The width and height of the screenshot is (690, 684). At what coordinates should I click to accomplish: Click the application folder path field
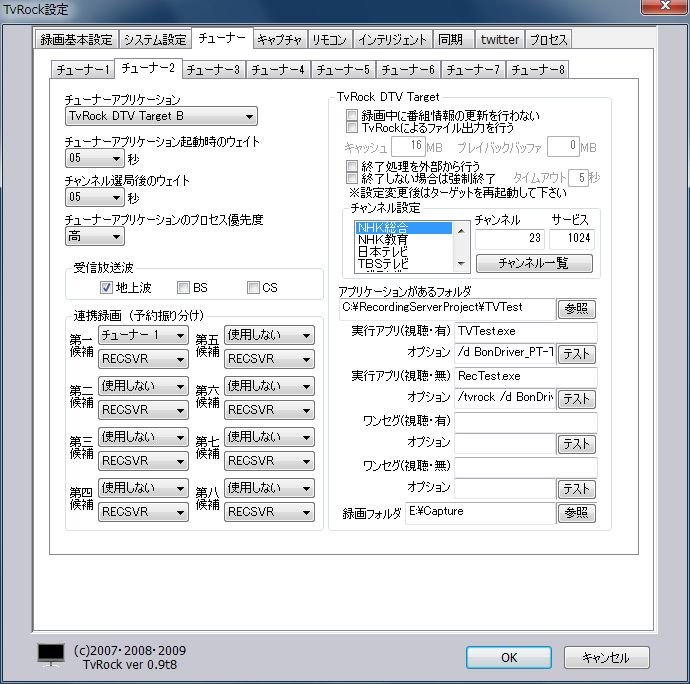(447, 308)
